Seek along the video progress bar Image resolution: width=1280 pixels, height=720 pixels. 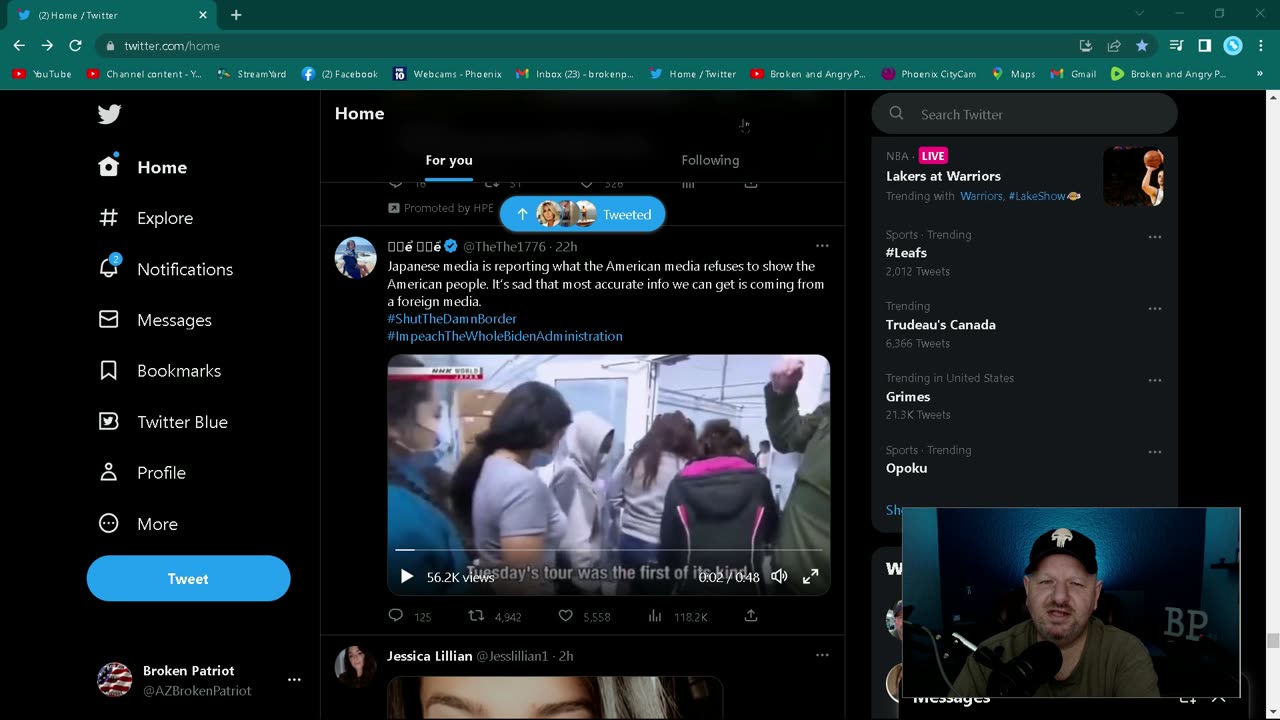tap(608, 550)
